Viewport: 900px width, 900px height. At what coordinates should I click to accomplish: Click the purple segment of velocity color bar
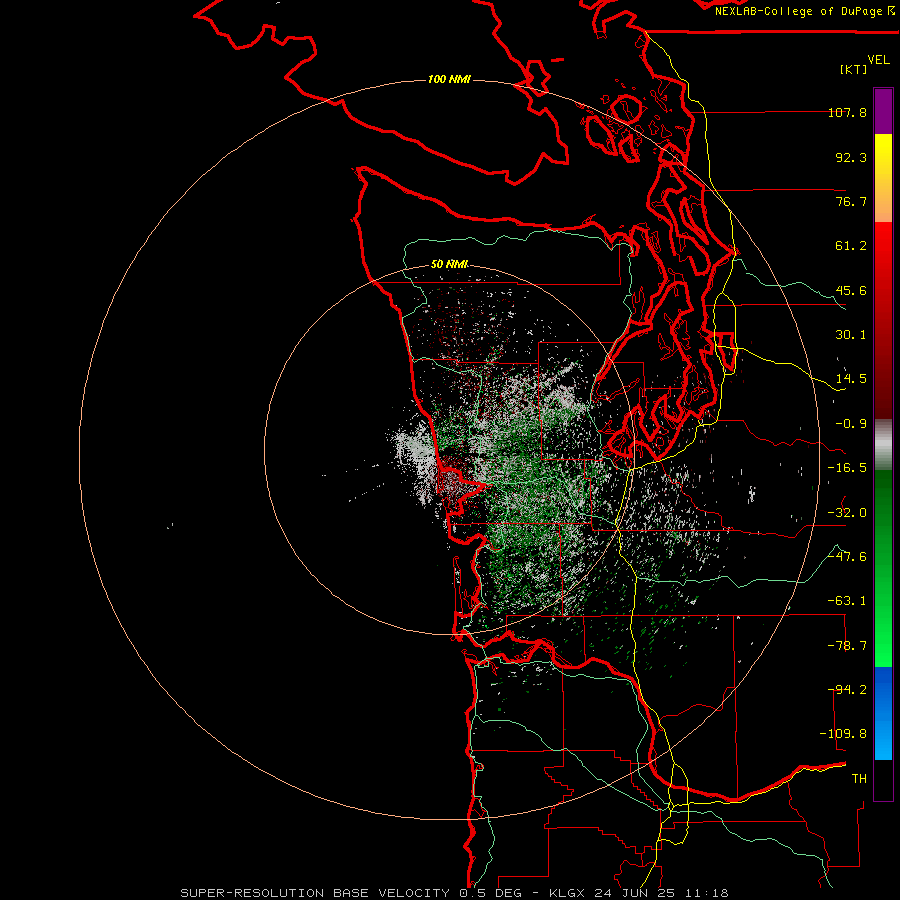[x=883, y=111]
